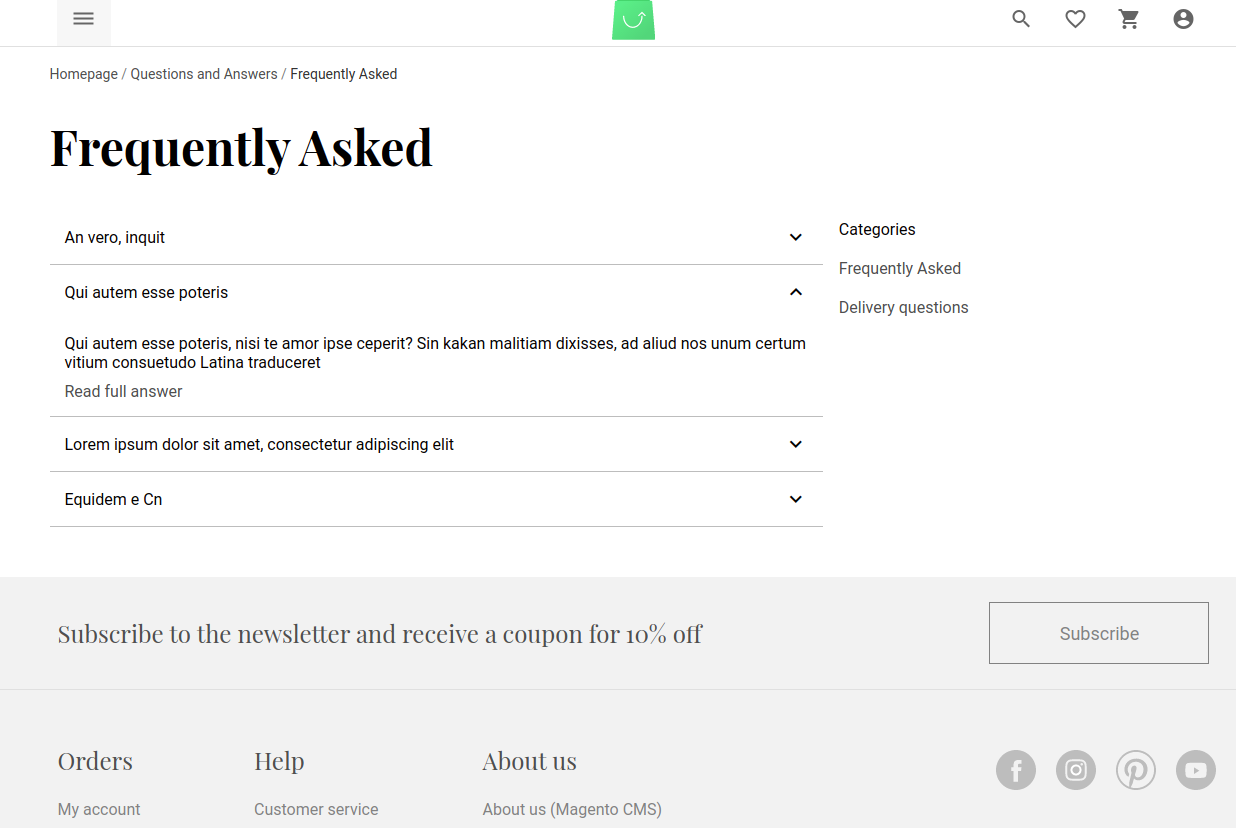Screen dimensions: 1236x828
Task: Click the "An vero, inquit" question title
Action: pyautogui.click(x=115, y=237)
